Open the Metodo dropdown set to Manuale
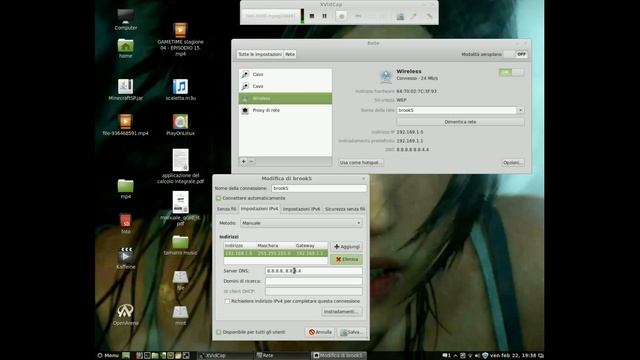The height and width of the screenshot is (360, 640). coord(301,223)
